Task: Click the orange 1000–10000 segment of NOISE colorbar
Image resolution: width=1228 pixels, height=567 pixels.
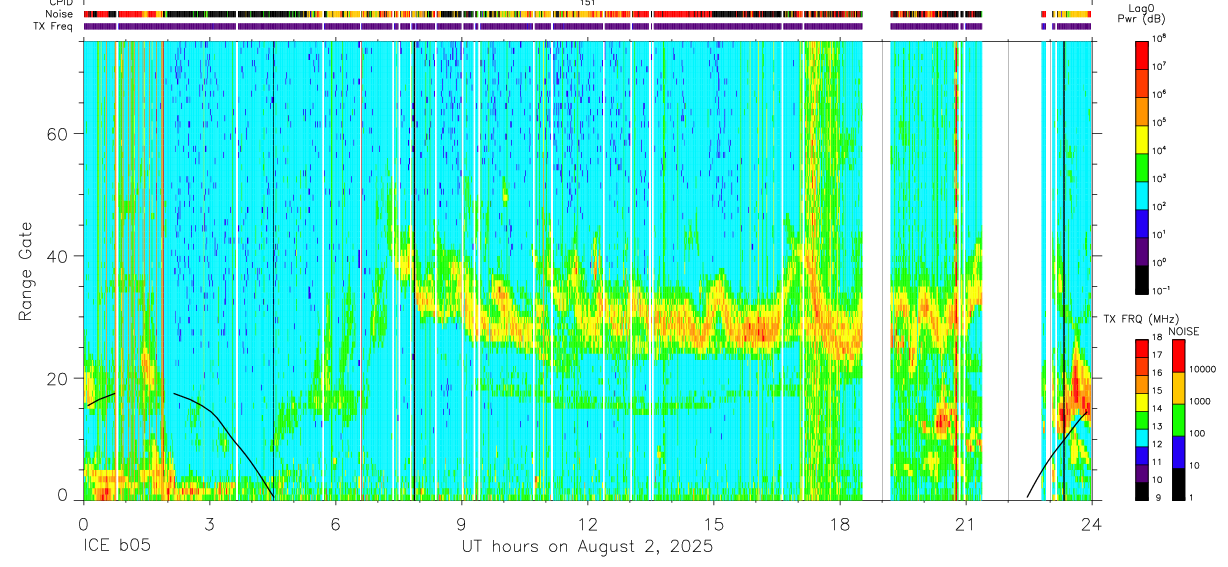Action: (x=1179, y=386)
